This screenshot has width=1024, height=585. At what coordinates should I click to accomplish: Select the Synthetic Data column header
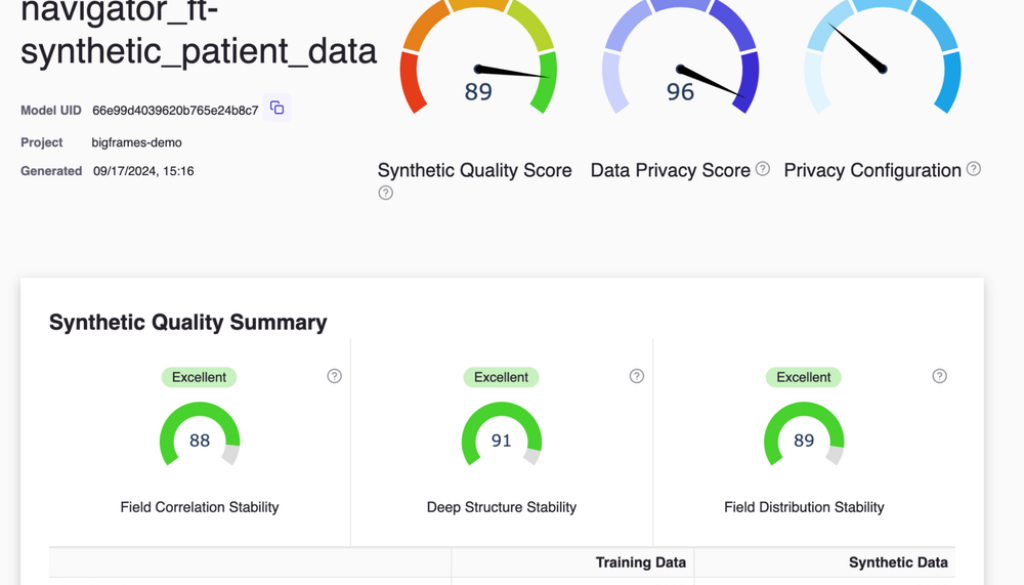898,562
